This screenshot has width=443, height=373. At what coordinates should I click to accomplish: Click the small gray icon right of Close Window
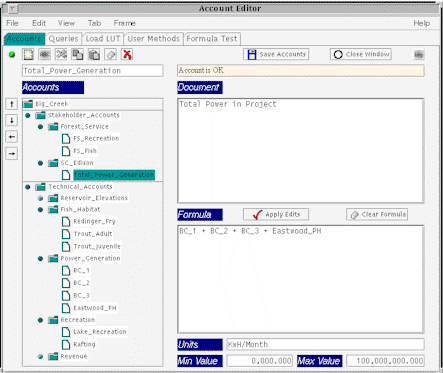tap(419, 54)
